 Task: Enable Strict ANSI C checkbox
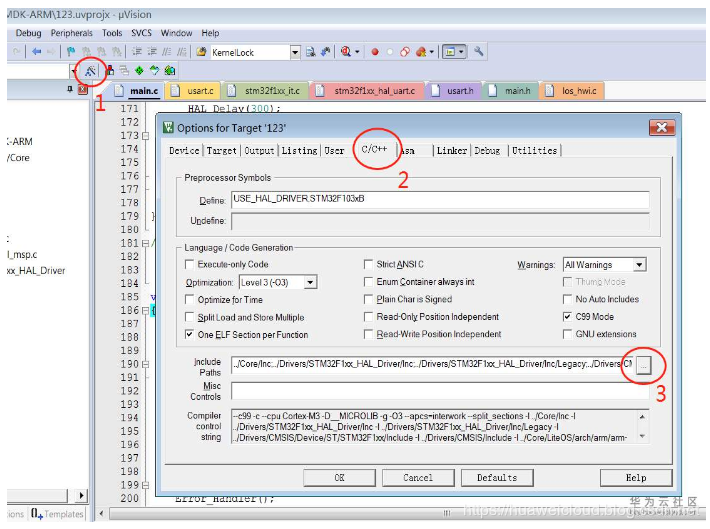coord(368,264)
